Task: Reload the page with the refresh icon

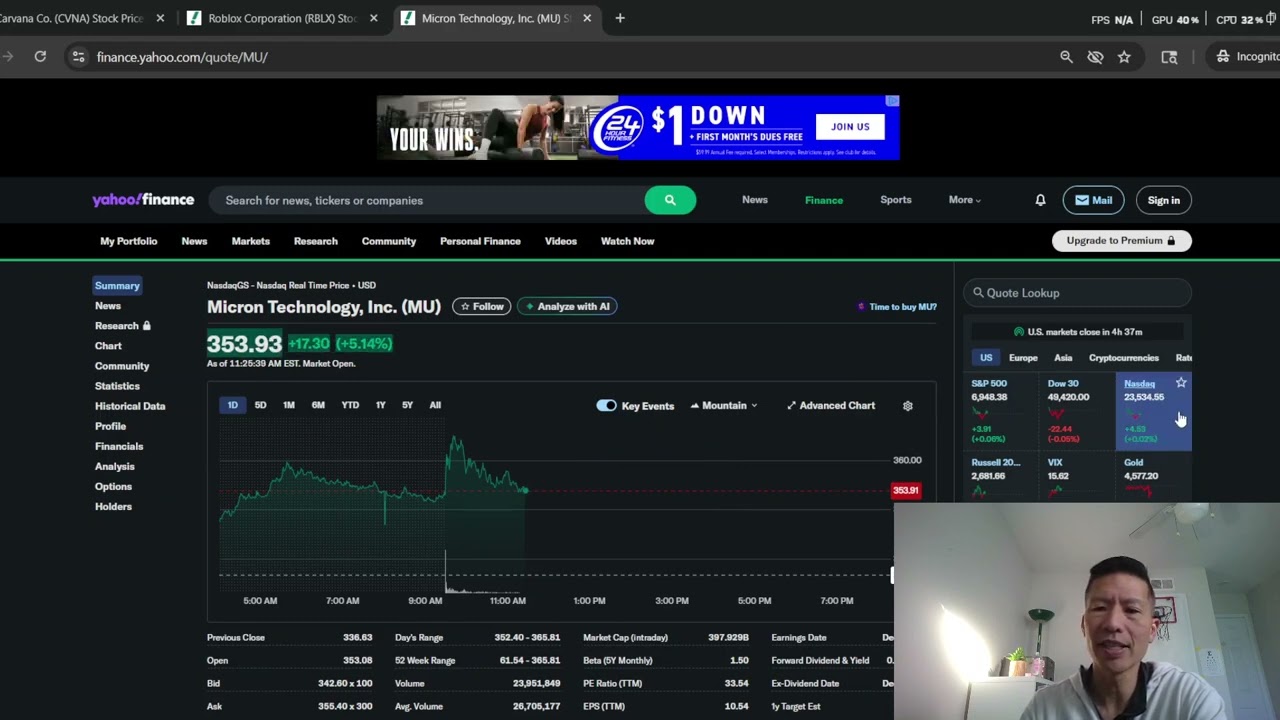Action: click(x=40, y=57)
